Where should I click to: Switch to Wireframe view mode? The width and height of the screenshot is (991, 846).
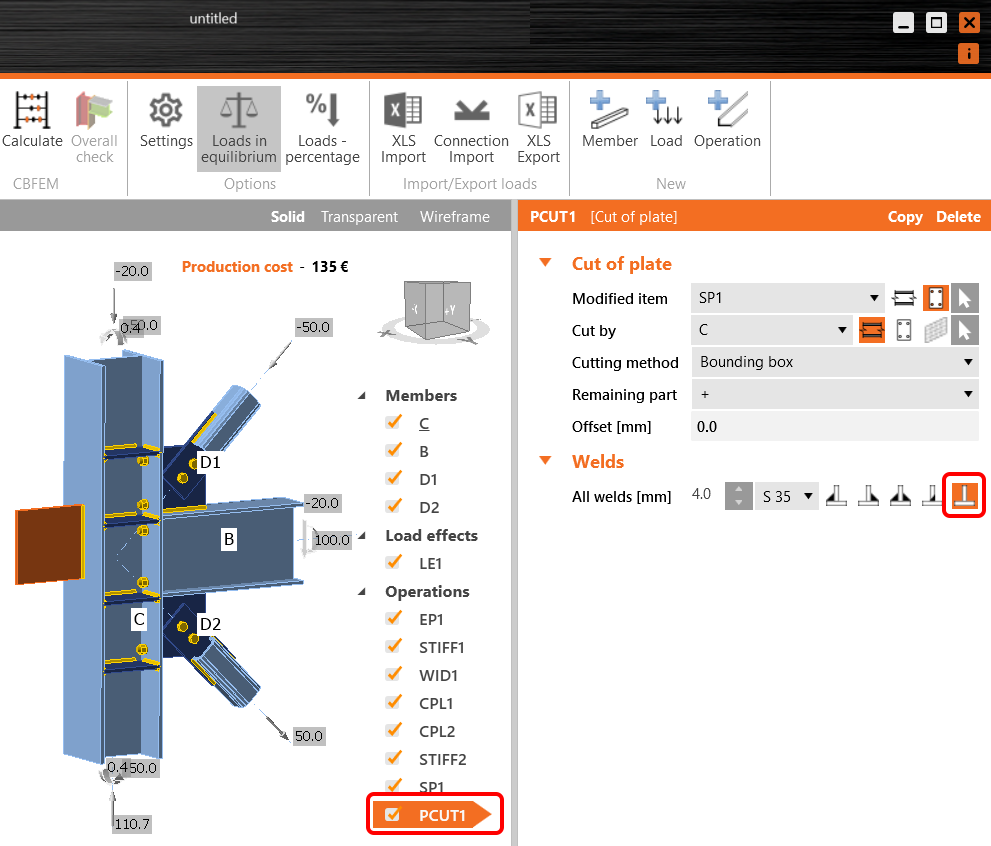(455, 217)
